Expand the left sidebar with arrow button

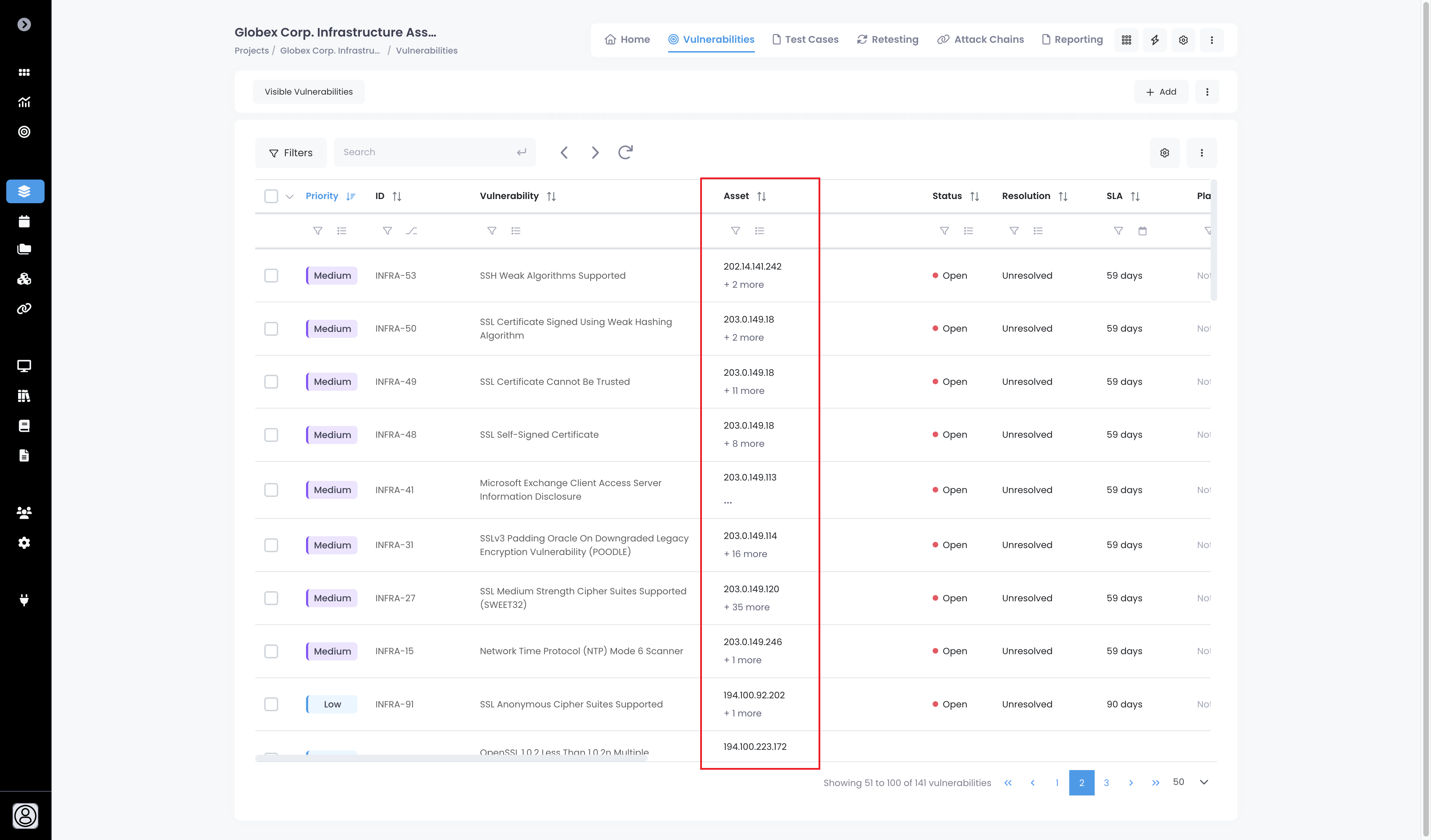(24, 24)
